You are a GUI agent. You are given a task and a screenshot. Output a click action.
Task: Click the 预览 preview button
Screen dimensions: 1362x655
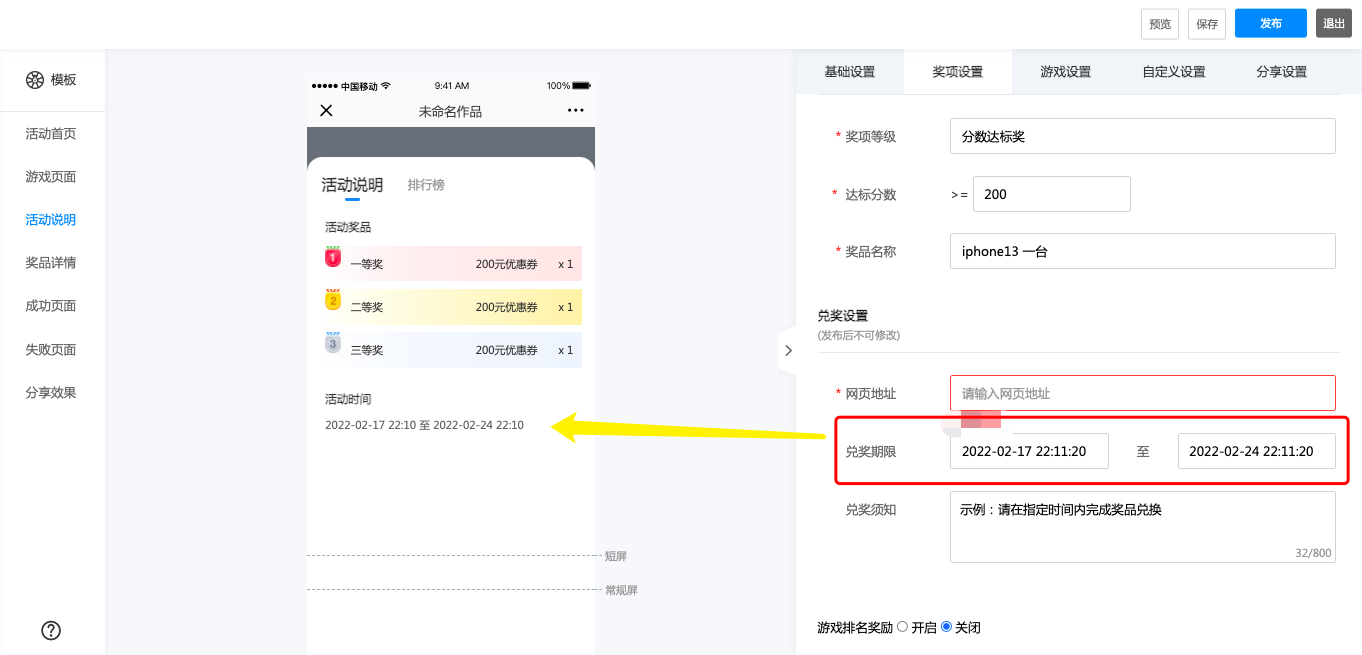1159,24
